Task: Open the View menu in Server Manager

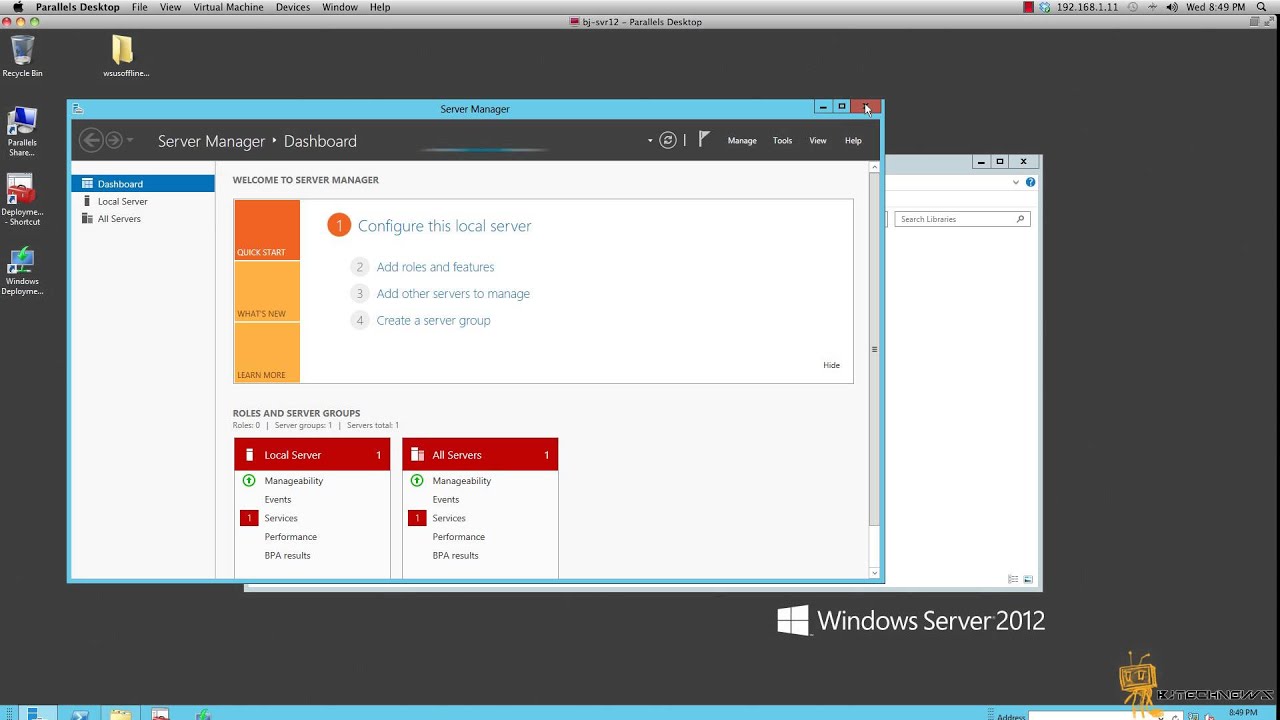Action: click(x=818, y=141)
